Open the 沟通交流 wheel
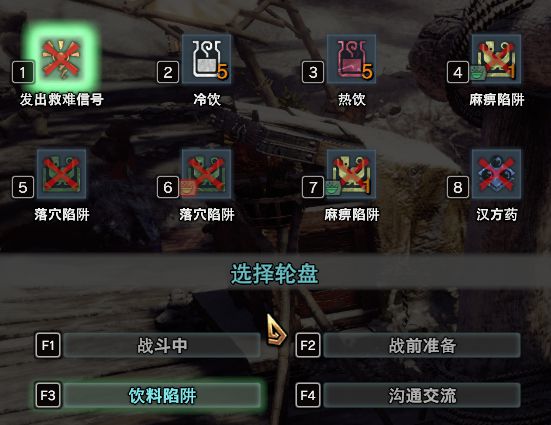The height and width of the screenshot is (425, 551). 422,395
